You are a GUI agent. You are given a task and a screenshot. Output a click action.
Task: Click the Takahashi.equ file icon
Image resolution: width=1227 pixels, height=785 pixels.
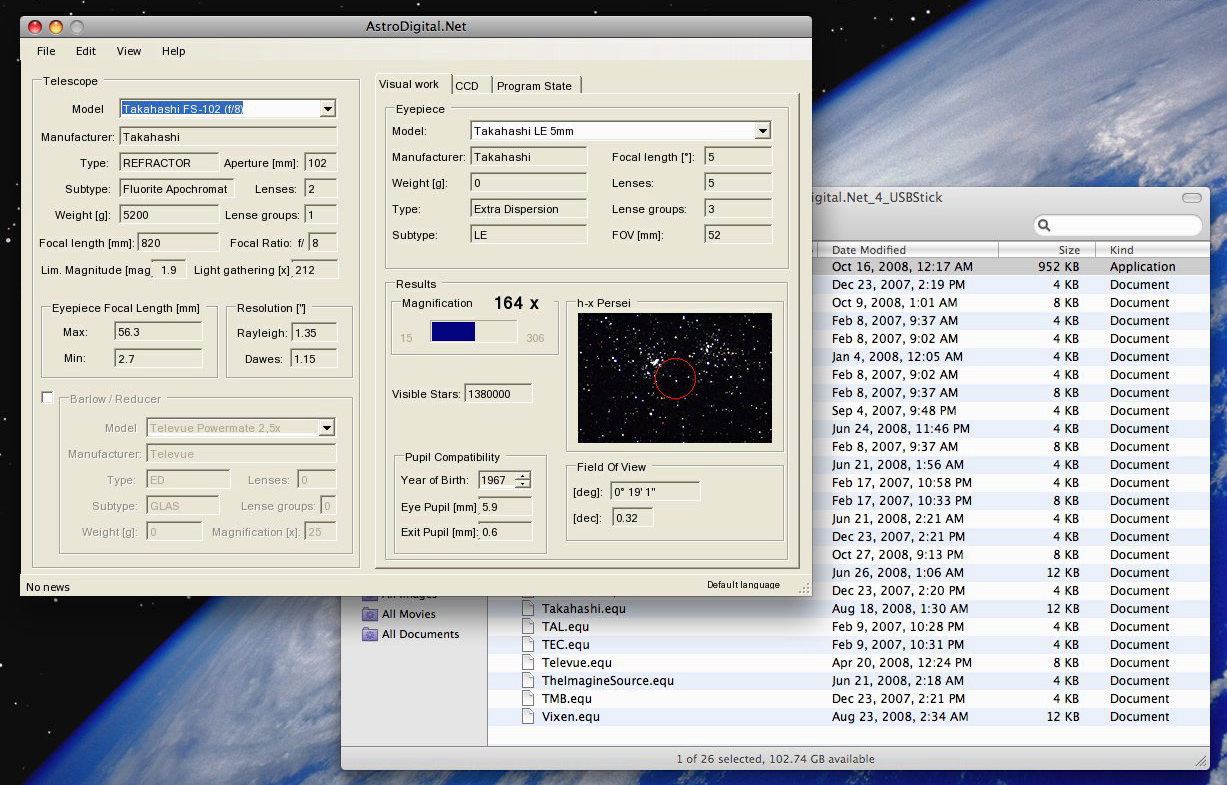pos(528,608)
